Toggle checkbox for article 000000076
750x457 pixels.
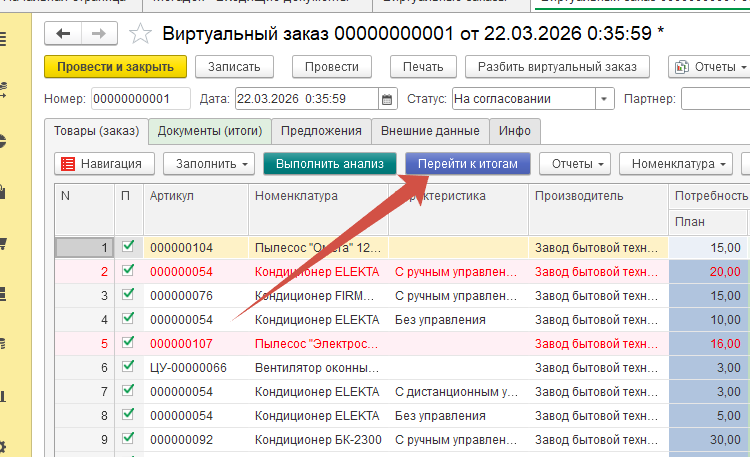128,294
